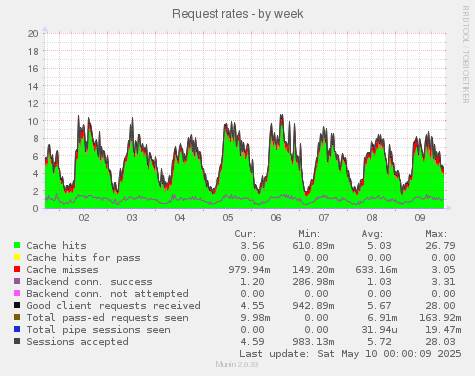Click the 'Good client requests received' label
The image size is (475, 376).
coord(113,306)
